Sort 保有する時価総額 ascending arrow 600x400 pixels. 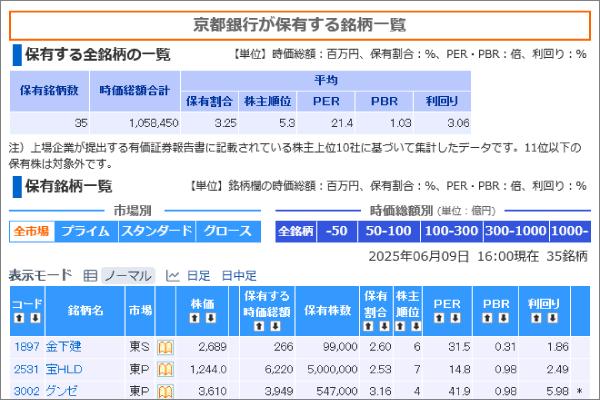[x=259, y=326]
